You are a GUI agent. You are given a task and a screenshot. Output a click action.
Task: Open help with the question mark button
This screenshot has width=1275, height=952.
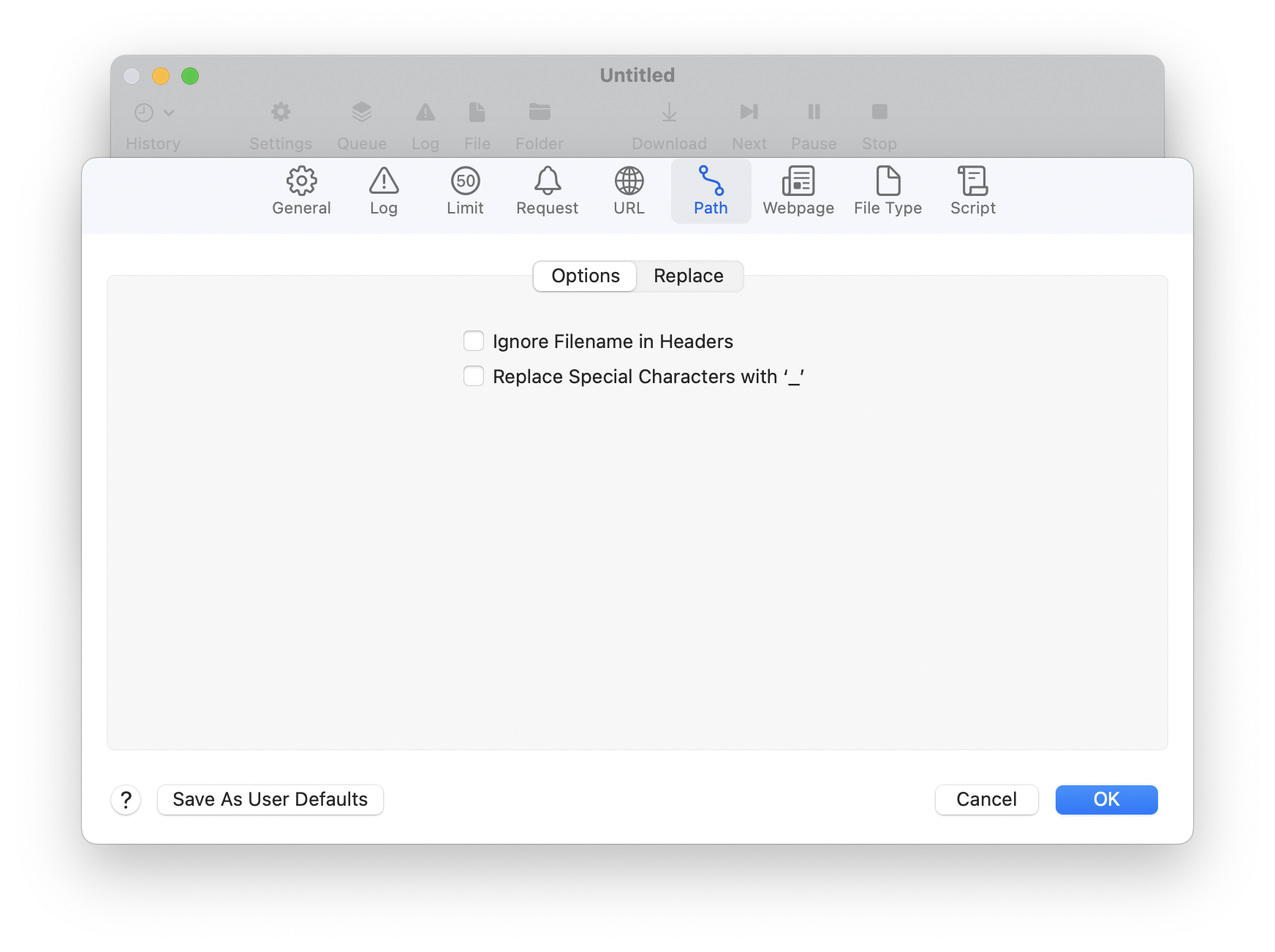click(x=126, y=799)
